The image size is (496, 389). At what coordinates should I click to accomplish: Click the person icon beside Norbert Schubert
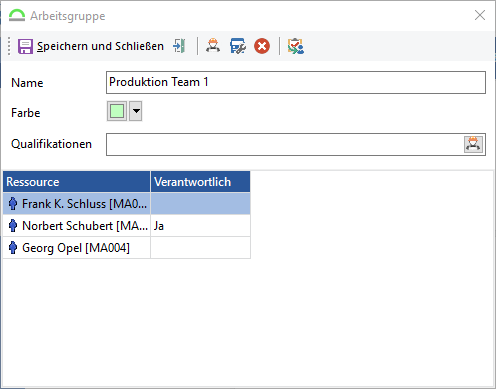(x=13, y=226)
